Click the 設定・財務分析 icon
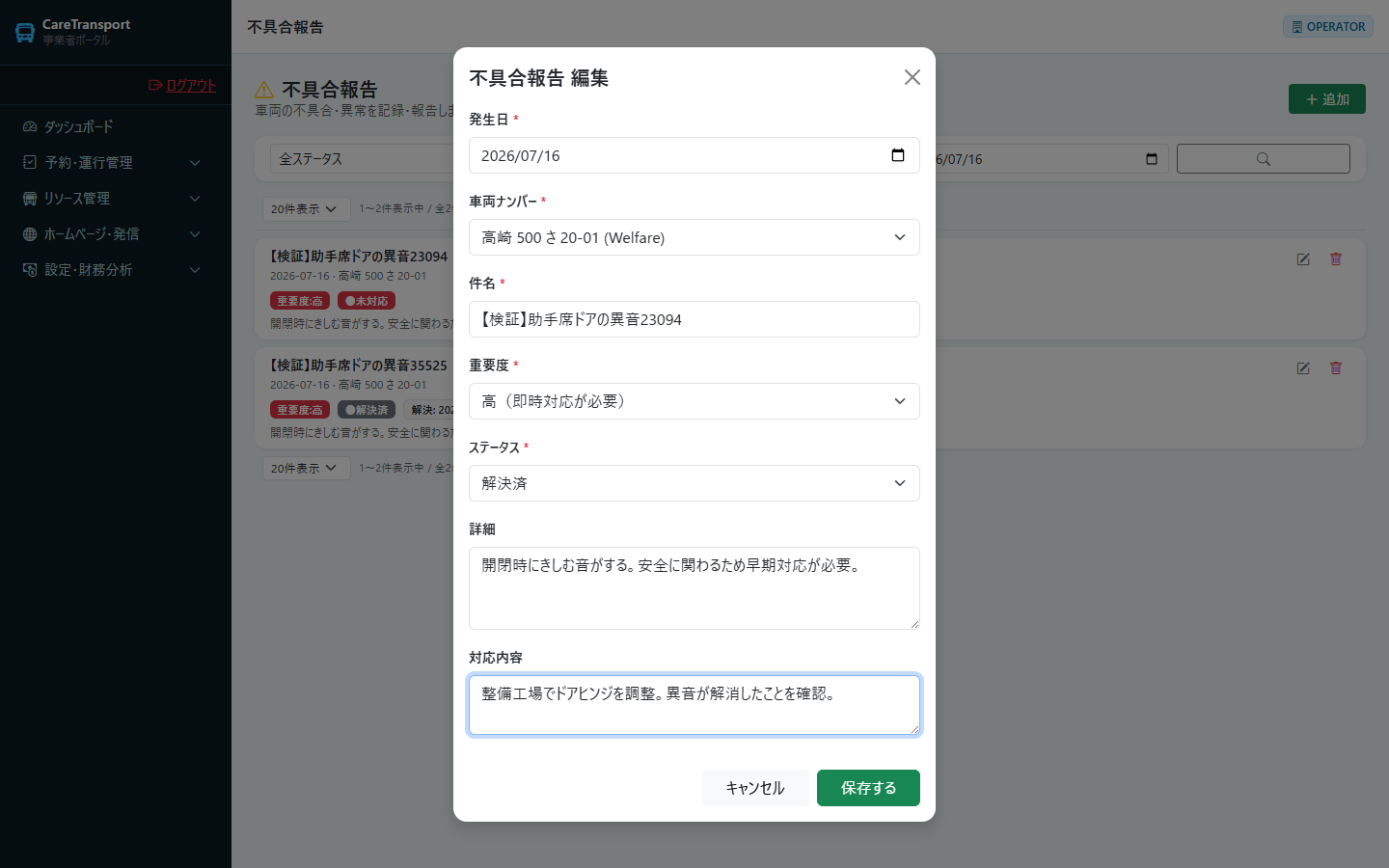This screenshot has width=1389, height=868. click(30, 269)
